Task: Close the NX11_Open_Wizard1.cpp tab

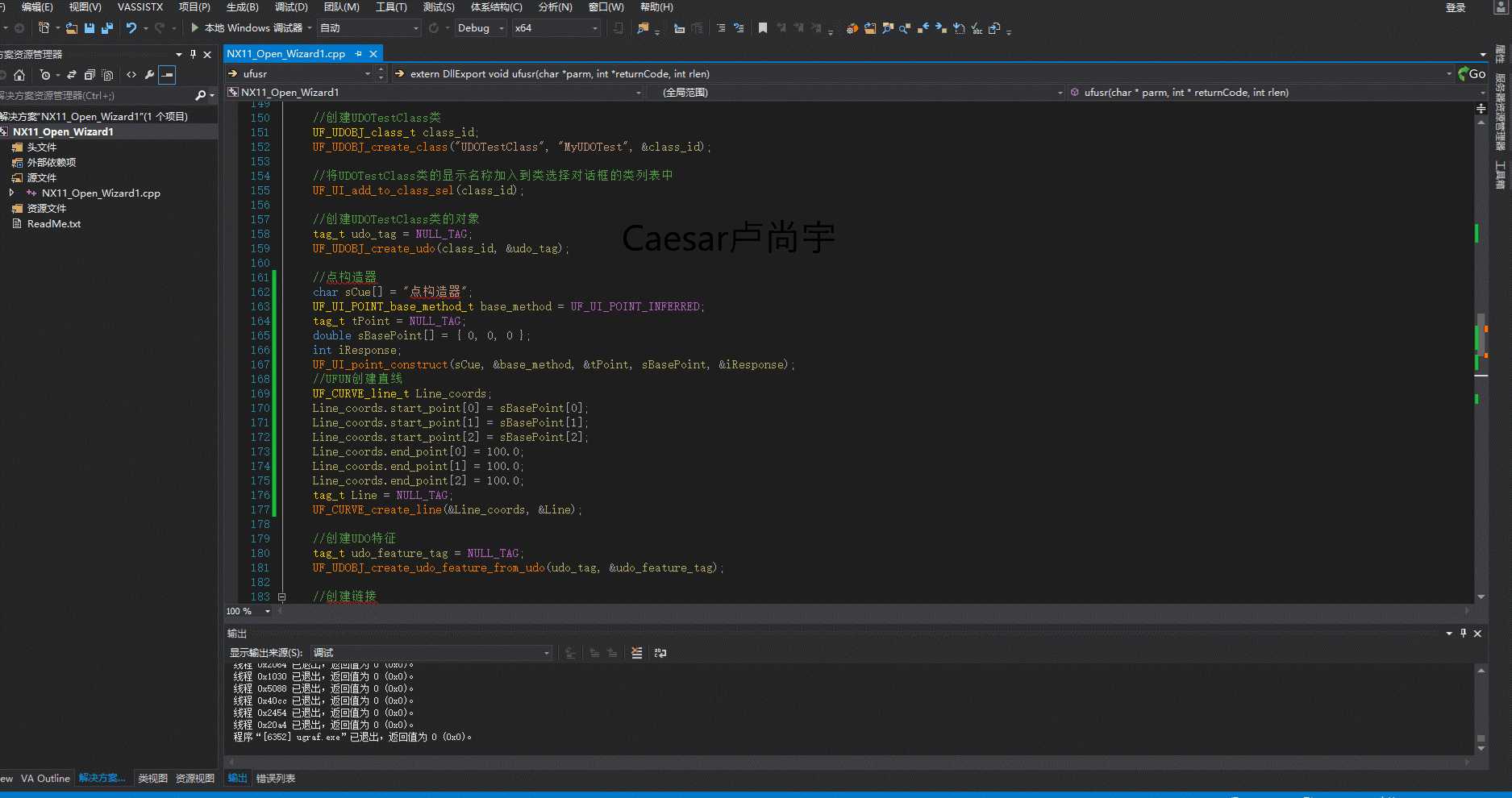Action: 373,54
